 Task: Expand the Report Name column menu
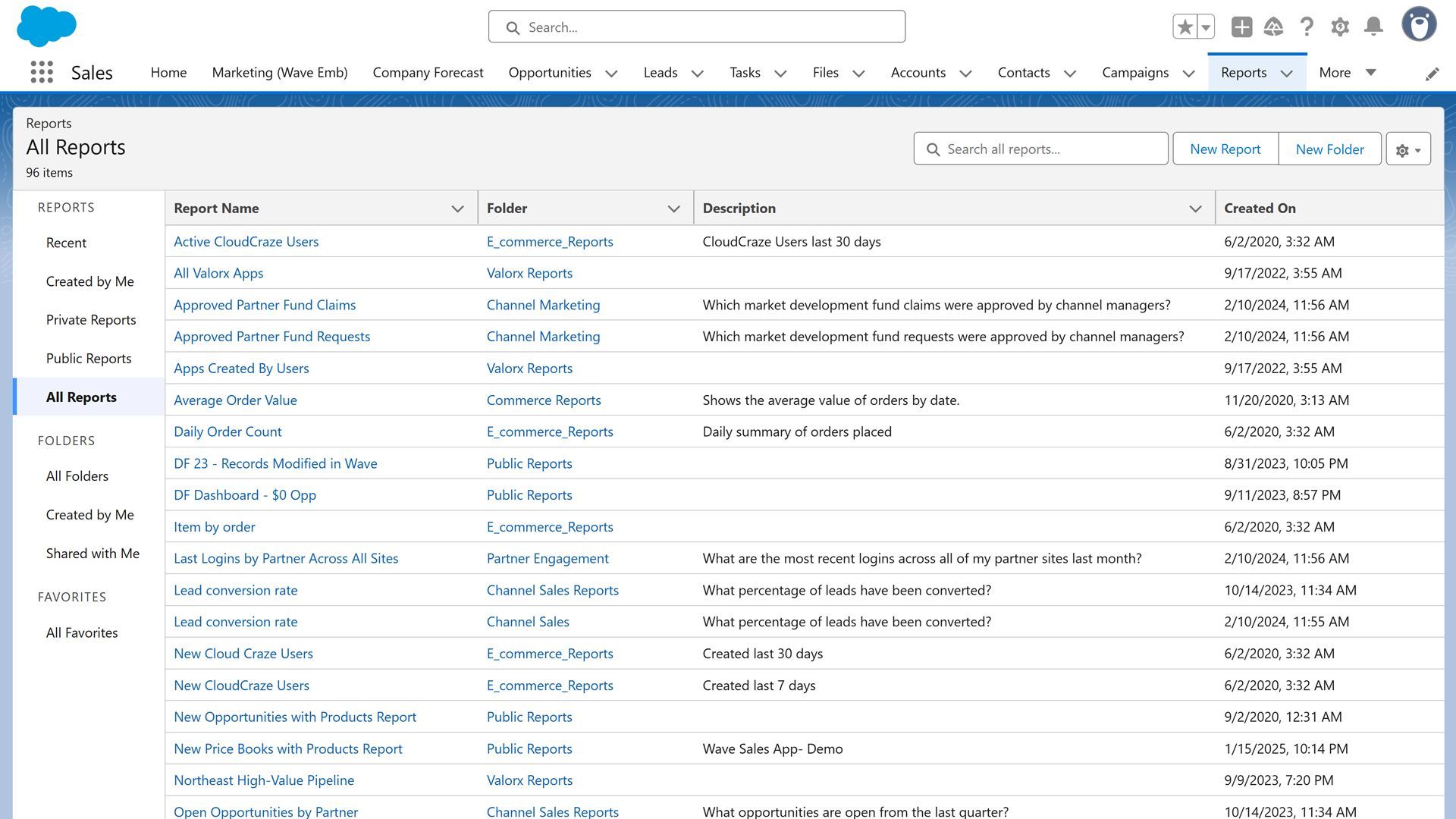click(x=457, y=208)
